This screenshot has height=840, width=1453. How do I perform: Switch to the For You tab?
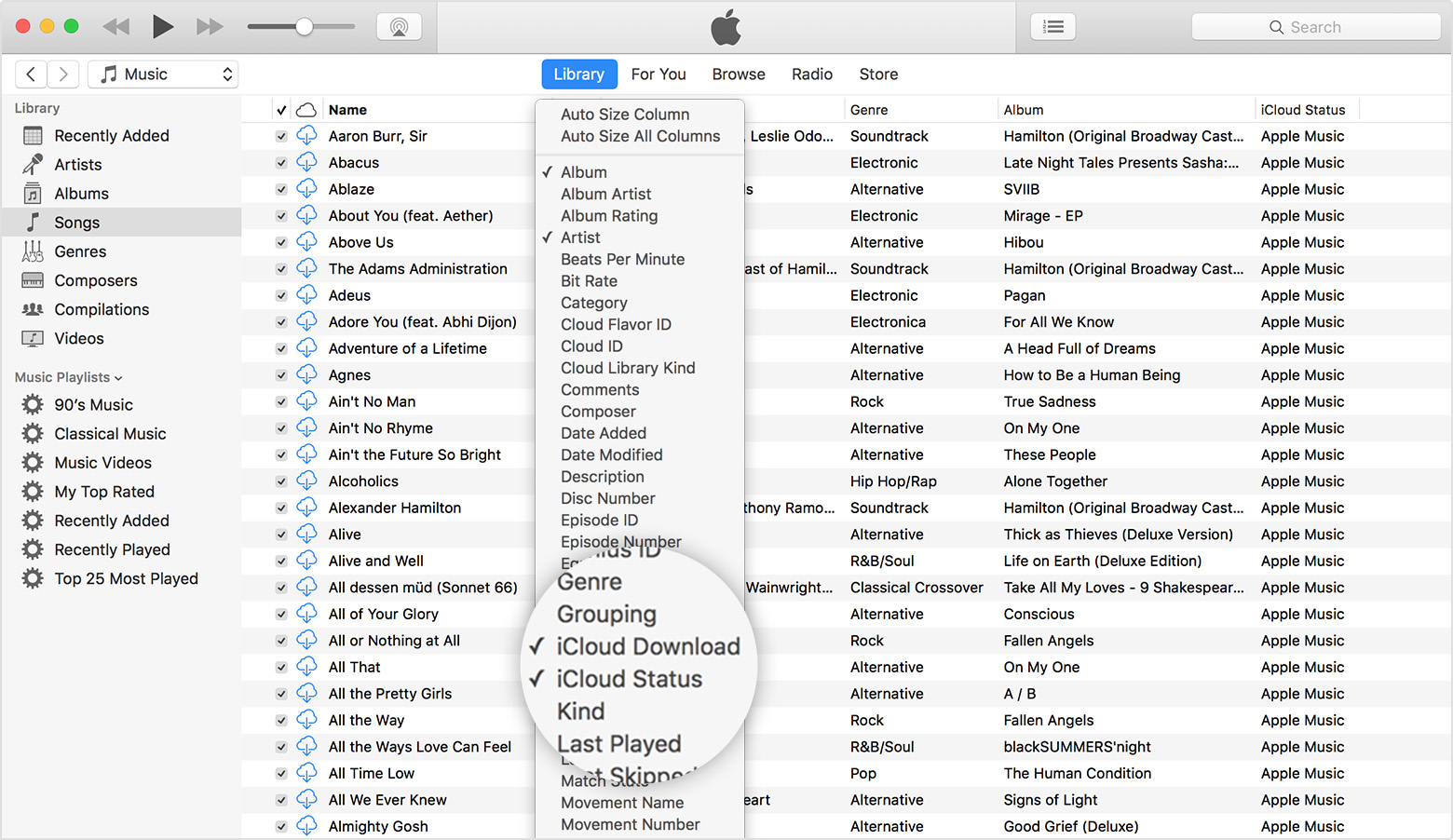659,75
